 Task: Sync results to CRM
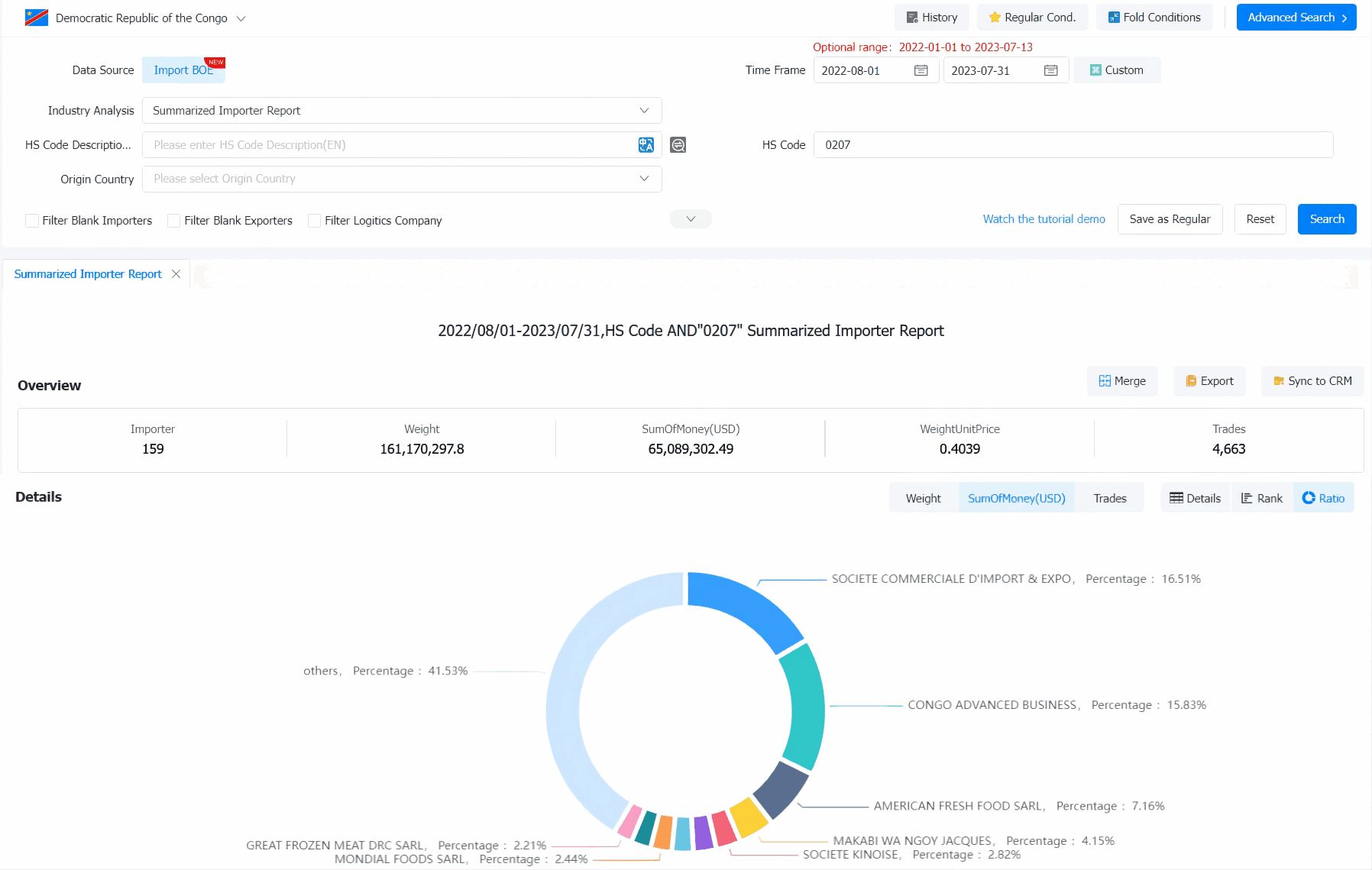point(1312,381)
